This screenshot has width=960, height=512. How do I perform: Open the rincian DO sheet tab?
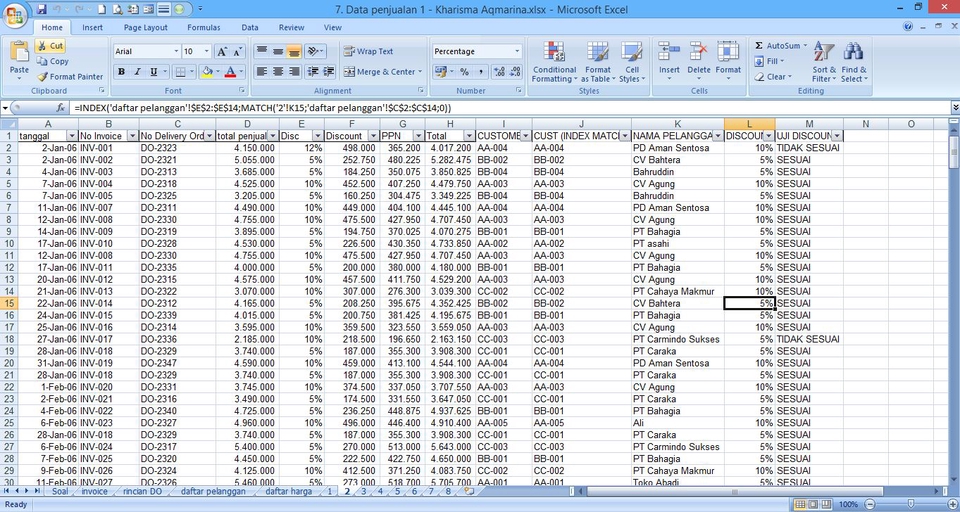(x=142, y=491)
